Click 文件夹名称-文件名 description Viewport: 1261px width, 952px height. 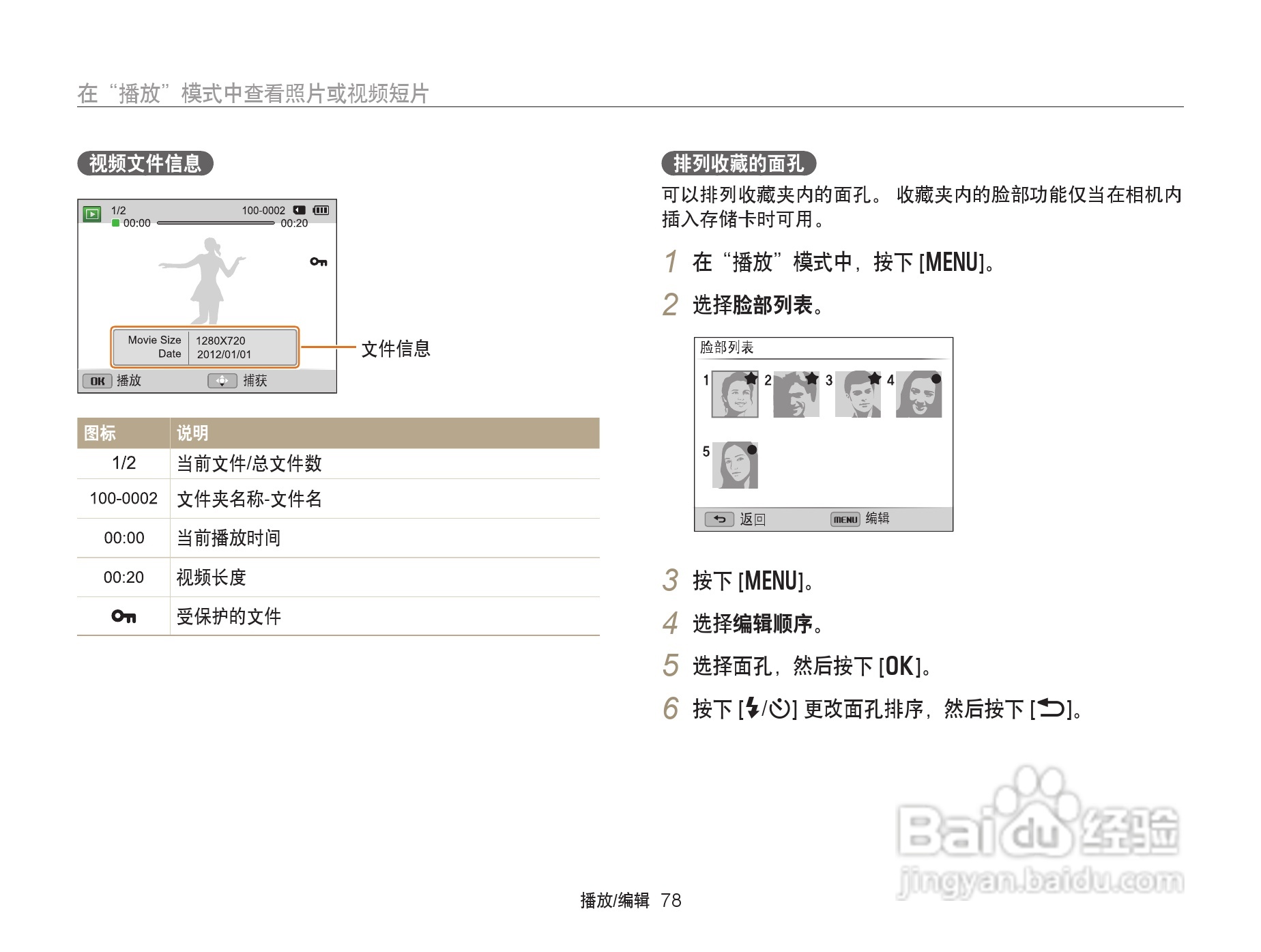pyautogui.click(x=249, y=500)
